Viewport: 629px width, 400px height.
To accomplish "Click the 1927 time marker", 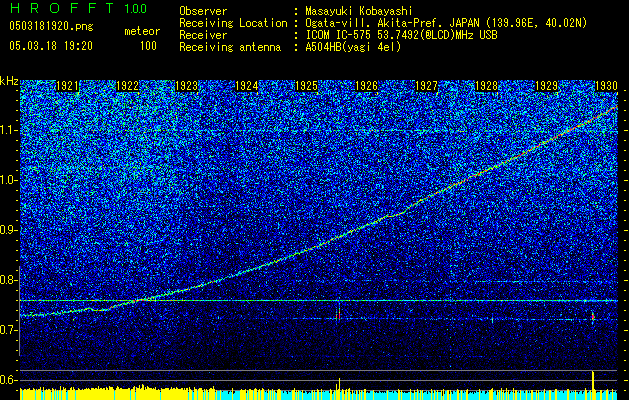I will pos(426,86).
